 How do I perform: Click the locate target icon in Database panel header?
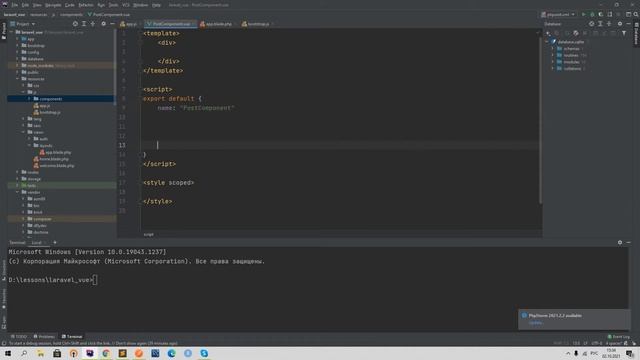(591, 24)
